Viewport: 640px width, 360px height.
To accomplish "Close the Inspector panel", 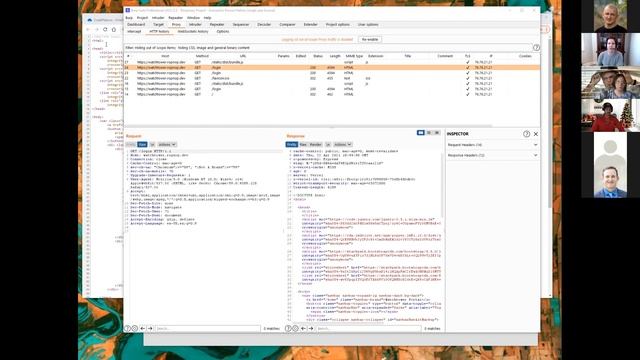I will pos(536,134).
